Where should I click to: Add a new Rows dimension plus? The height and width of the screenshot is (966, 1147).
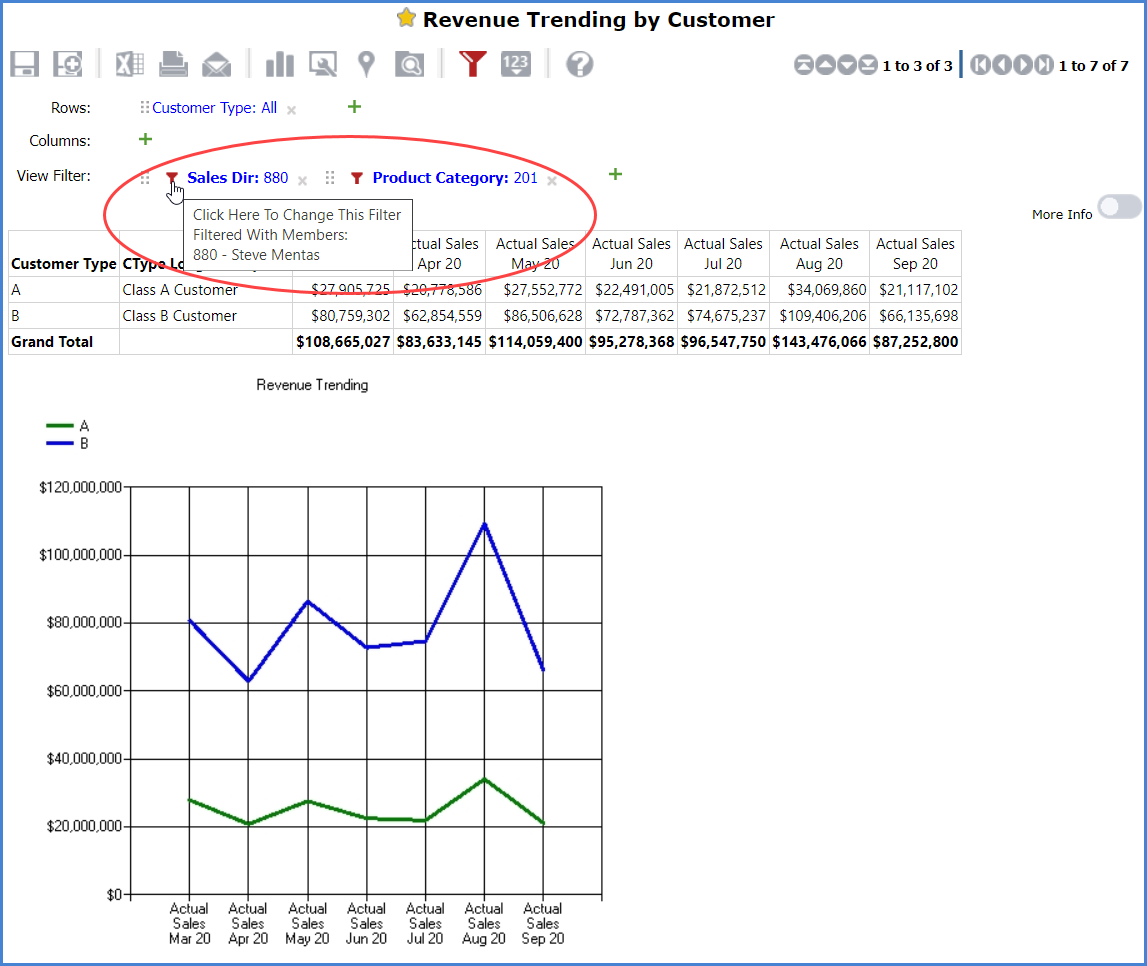tap(354, 107)
